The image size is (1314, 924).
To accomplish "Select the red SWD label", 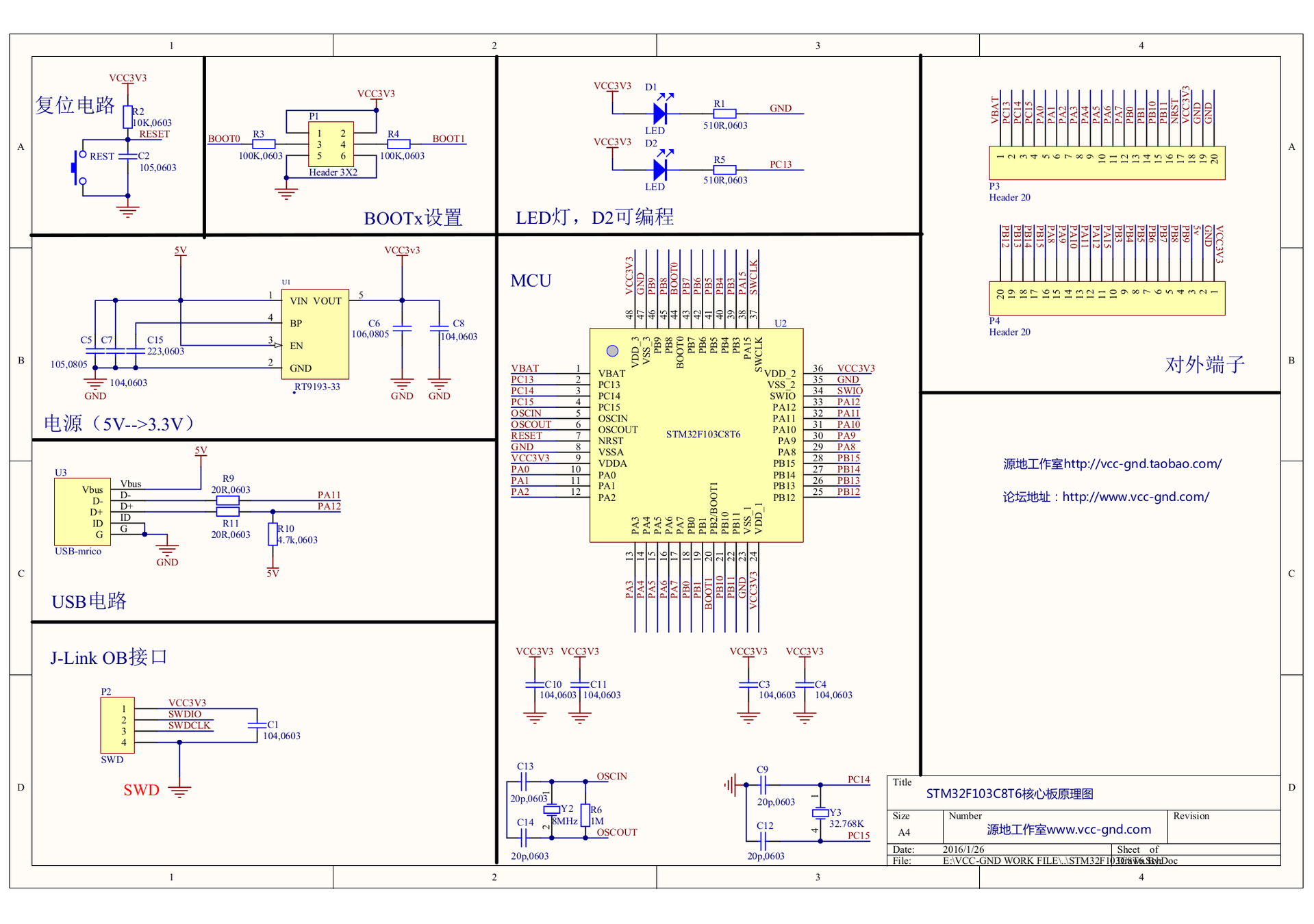I will [141, 791].
